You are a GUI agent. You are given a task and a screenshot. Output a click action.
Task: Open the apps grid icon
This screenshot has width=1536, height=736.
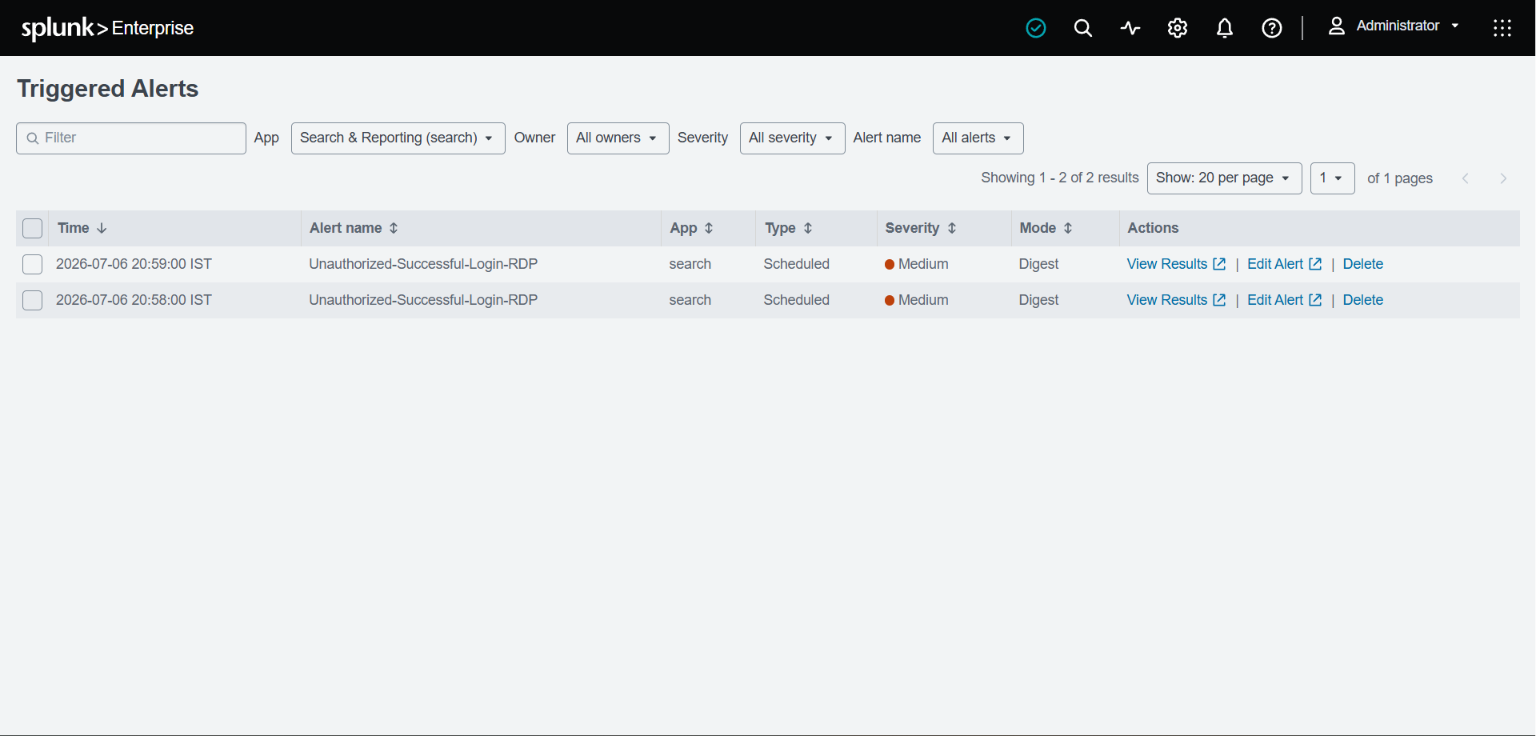click(1502, 28)
